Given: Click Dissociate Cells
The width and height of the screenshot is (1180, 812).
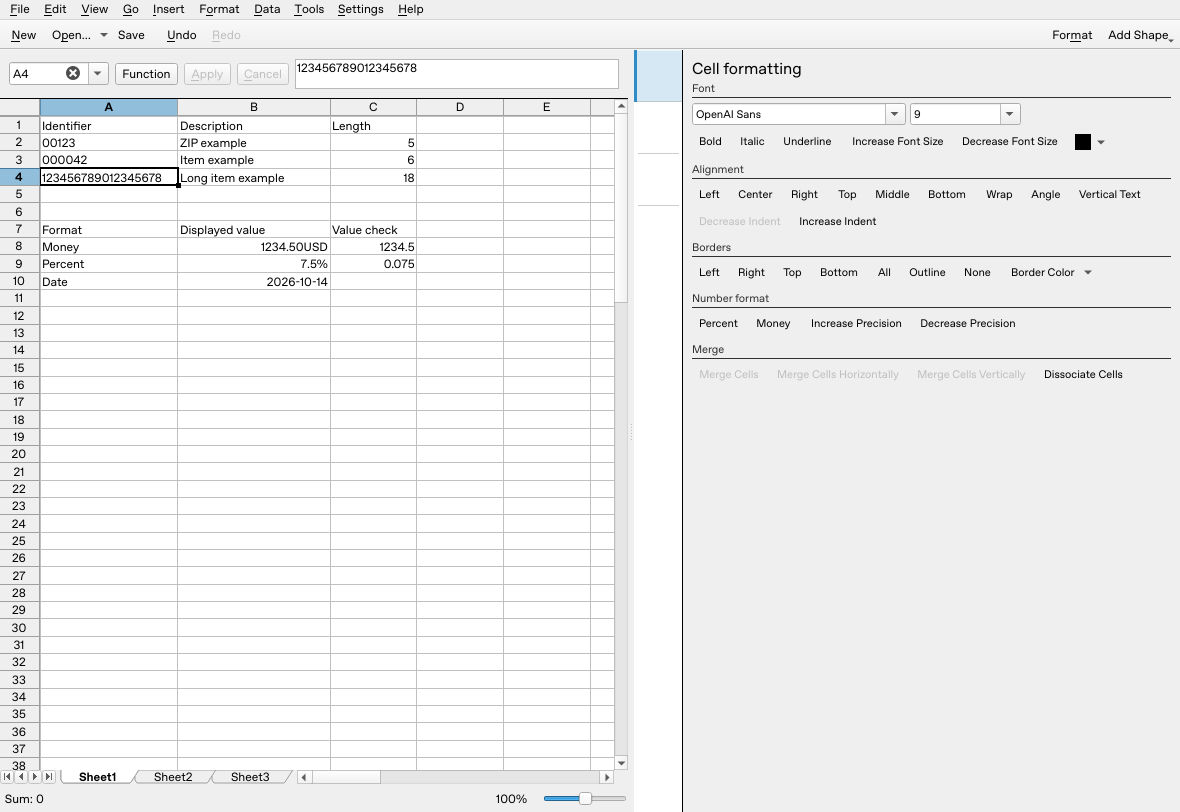Looking at the screenshot, I should [x=1083, y=375].
